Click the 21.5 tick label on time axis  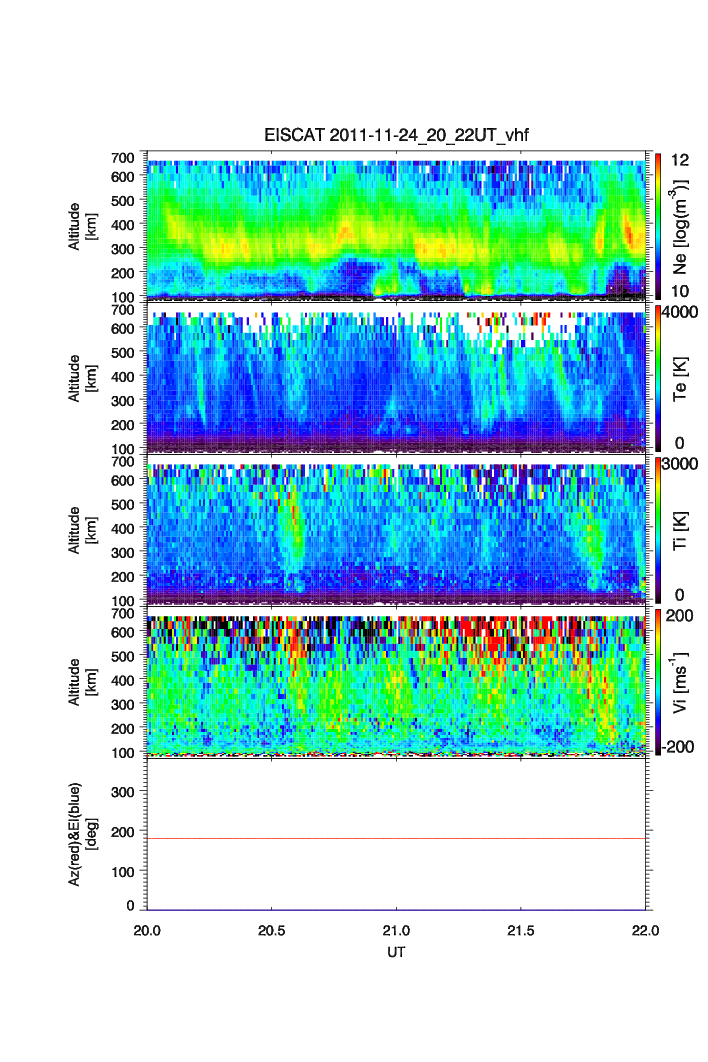pyautogui.click(x=520, y=931)
